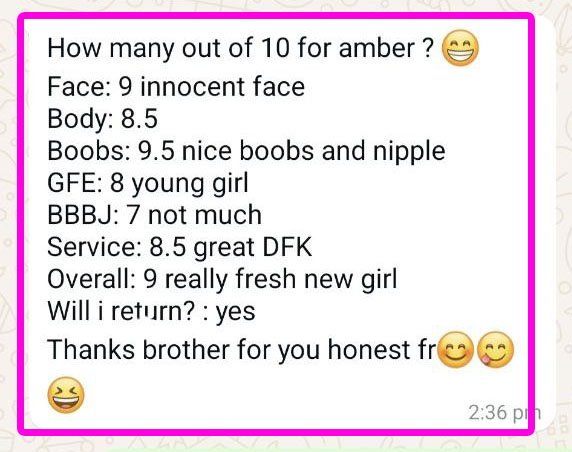Click the word 'amber' in first line
Screen dimensions: 572x452
pyautogui.click(x=377, y=48)
